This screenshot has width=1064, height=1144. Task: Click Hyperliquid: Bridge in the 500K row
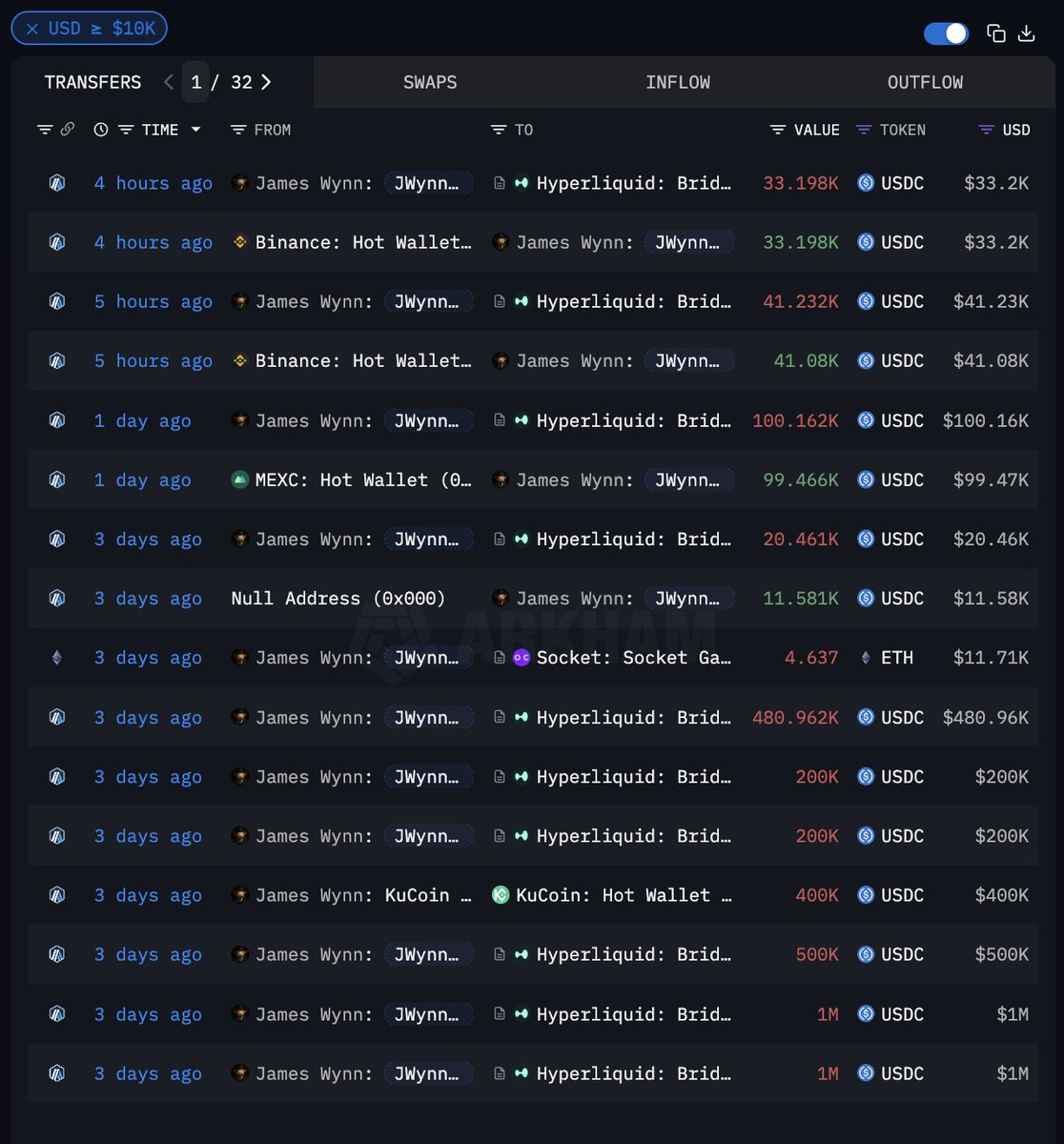(x=634, y=954)
